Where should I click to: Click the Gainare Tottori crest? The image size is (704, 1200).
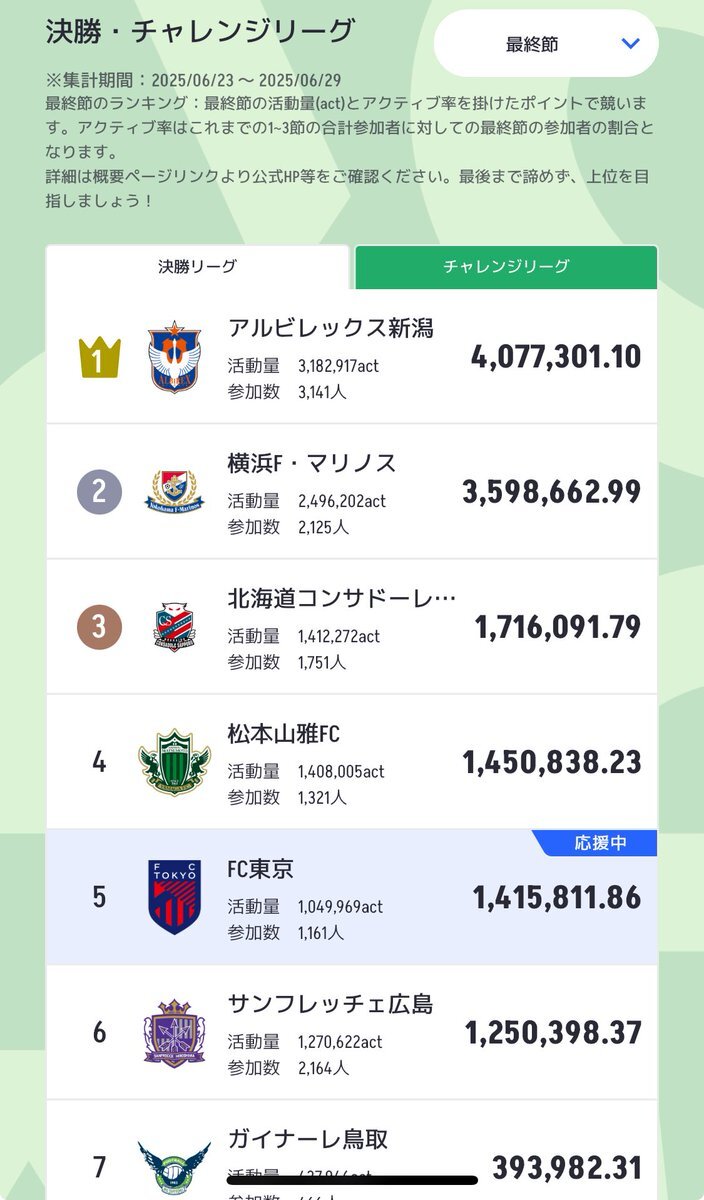[174, 1167]
